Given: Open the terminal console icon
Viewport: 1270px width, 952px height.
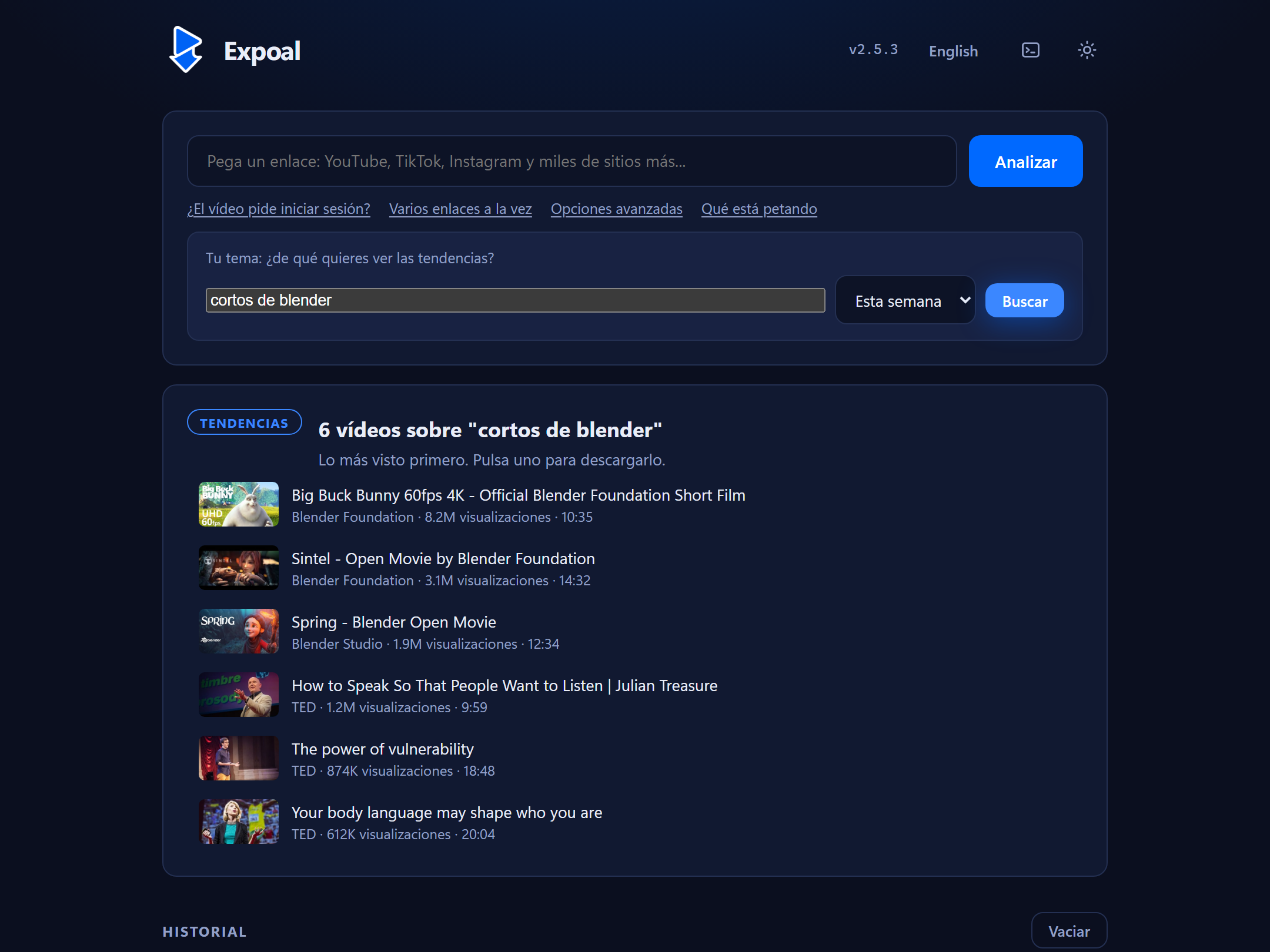Looking at the screenshot, I should point(1030,50).
